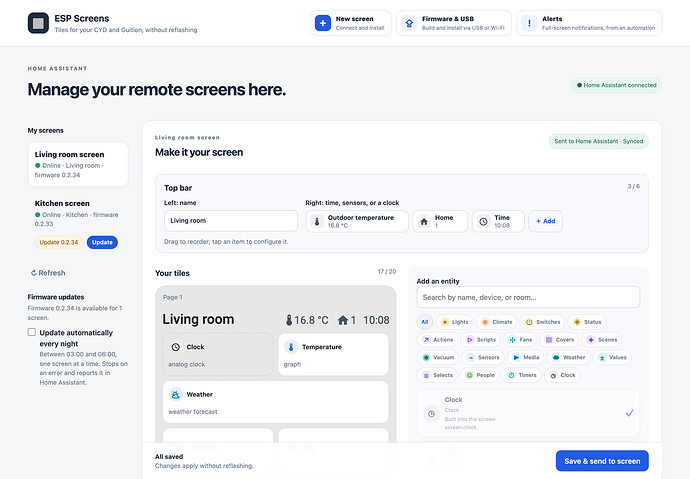
Task: Open the Time top bar item
Action: point(498,221)
